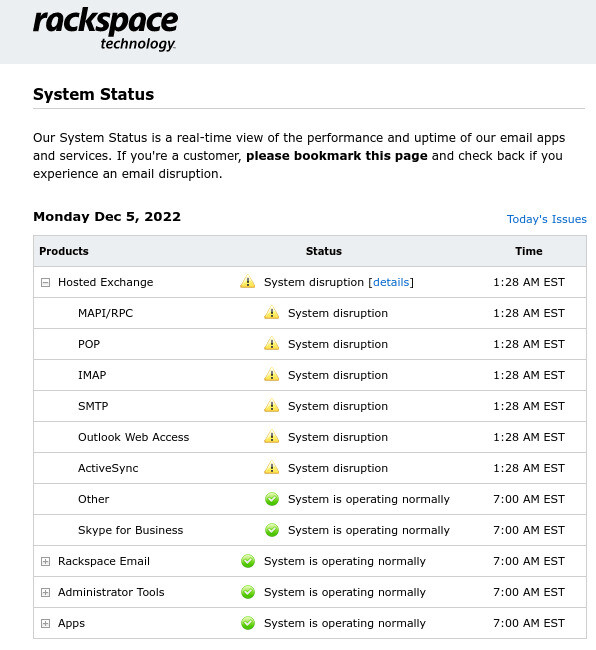Select the Hosted Exchange product name
Image resolution: width=596 pixels, height=650 pixels.
tap(105, 282)
